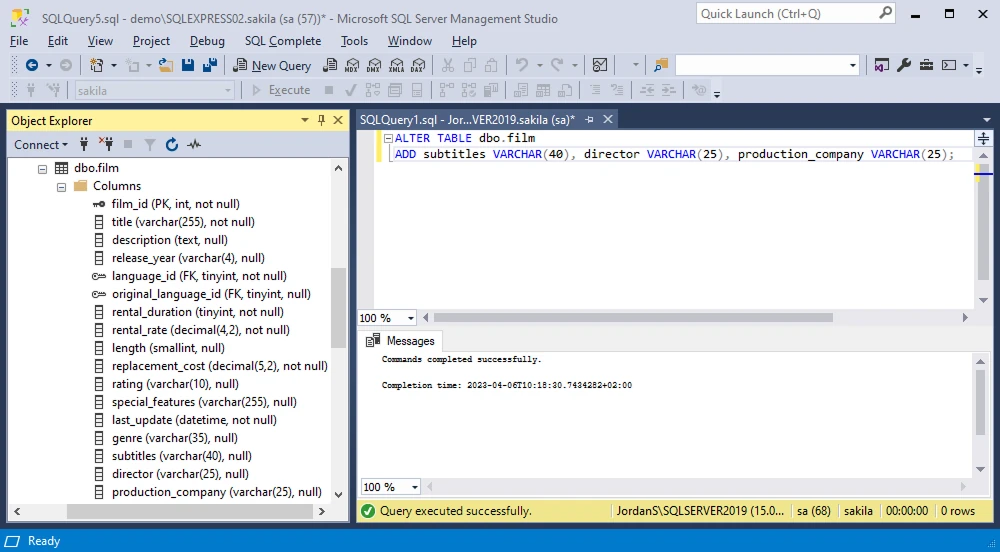Screen dimensions: 1000x552
Task: Open the document tabs list dropdown arrow
Action: coord(987,119)
